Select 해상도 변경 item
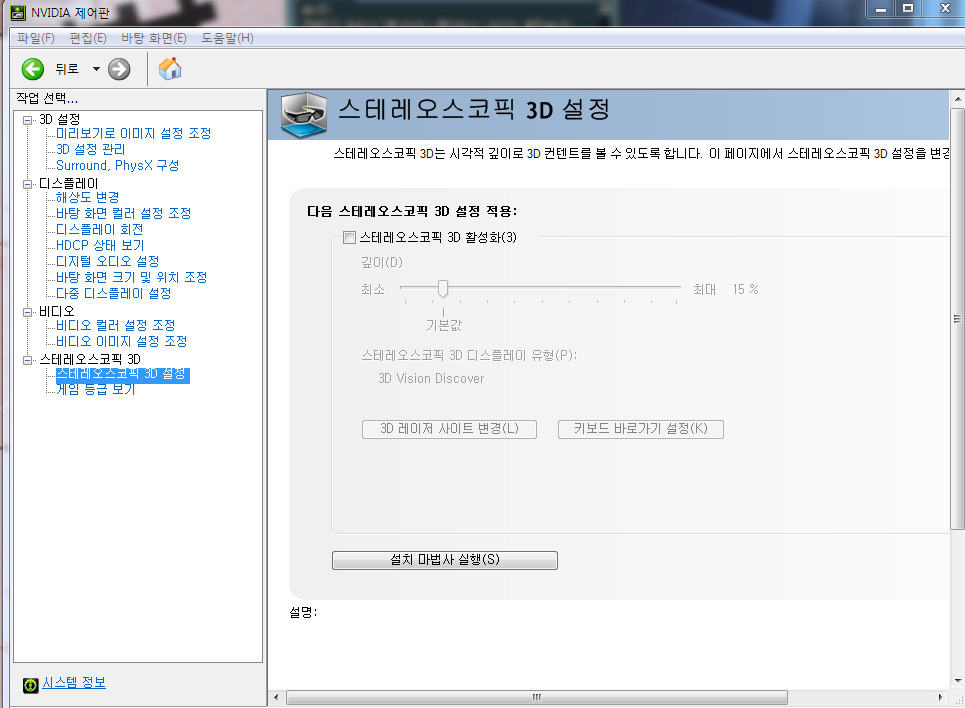The height and width of the screenshot is (708, 965). coord(87,198)
